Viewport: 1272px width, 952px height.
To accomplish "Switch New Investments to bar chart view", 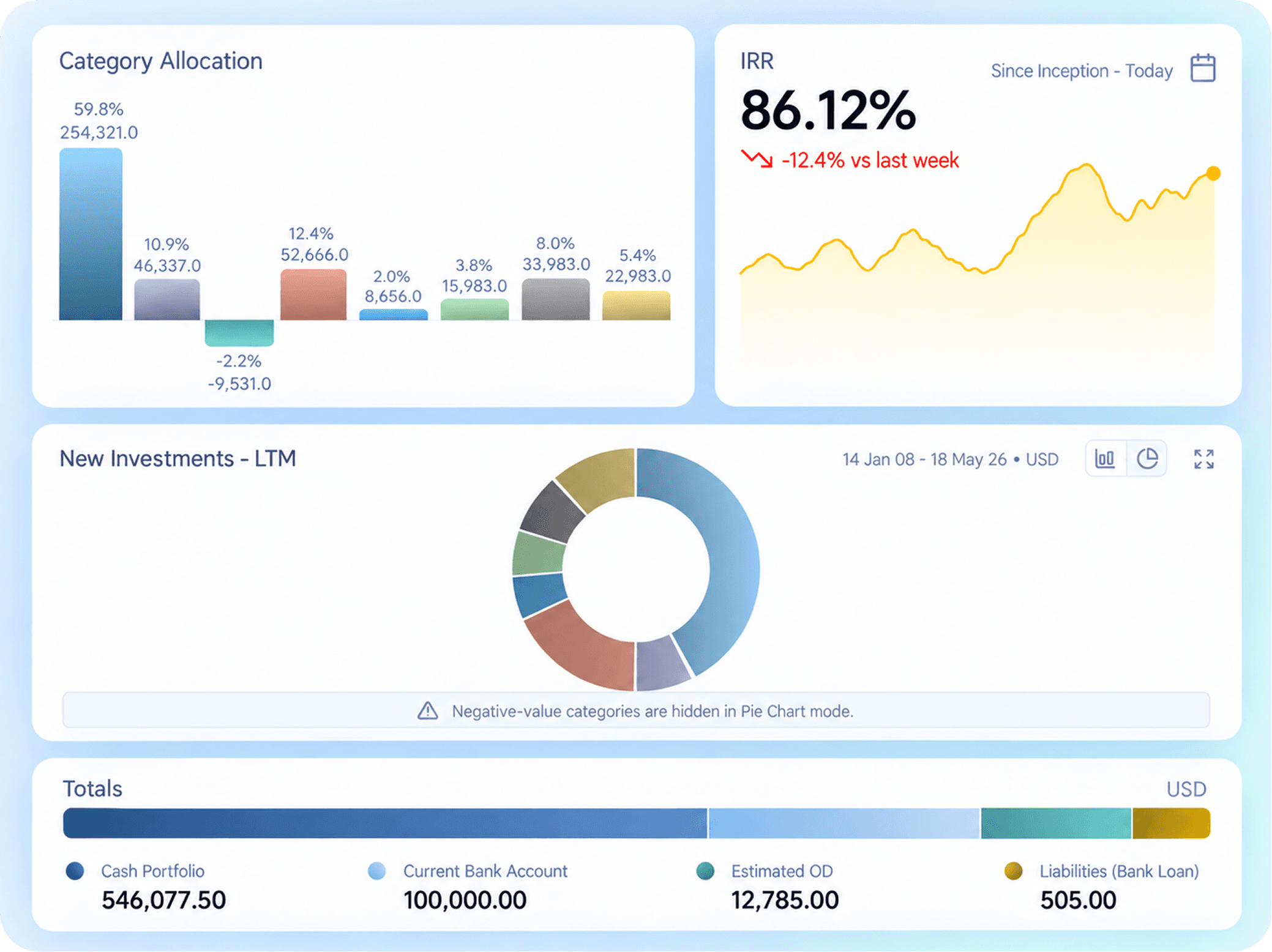I will (x=1105, y=458).
